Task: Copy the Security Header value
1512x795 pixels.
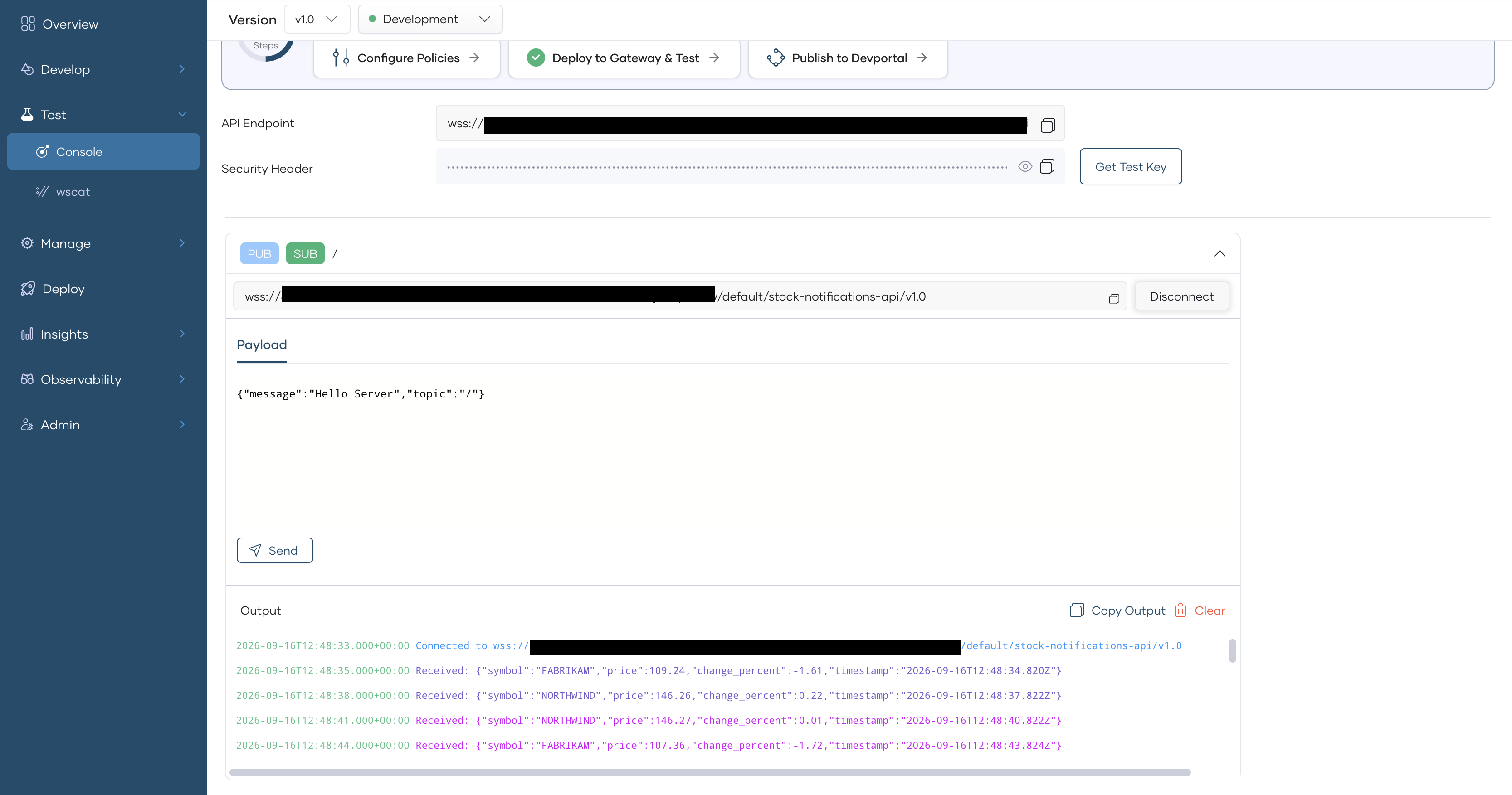Action: (x=1047, y=167)
